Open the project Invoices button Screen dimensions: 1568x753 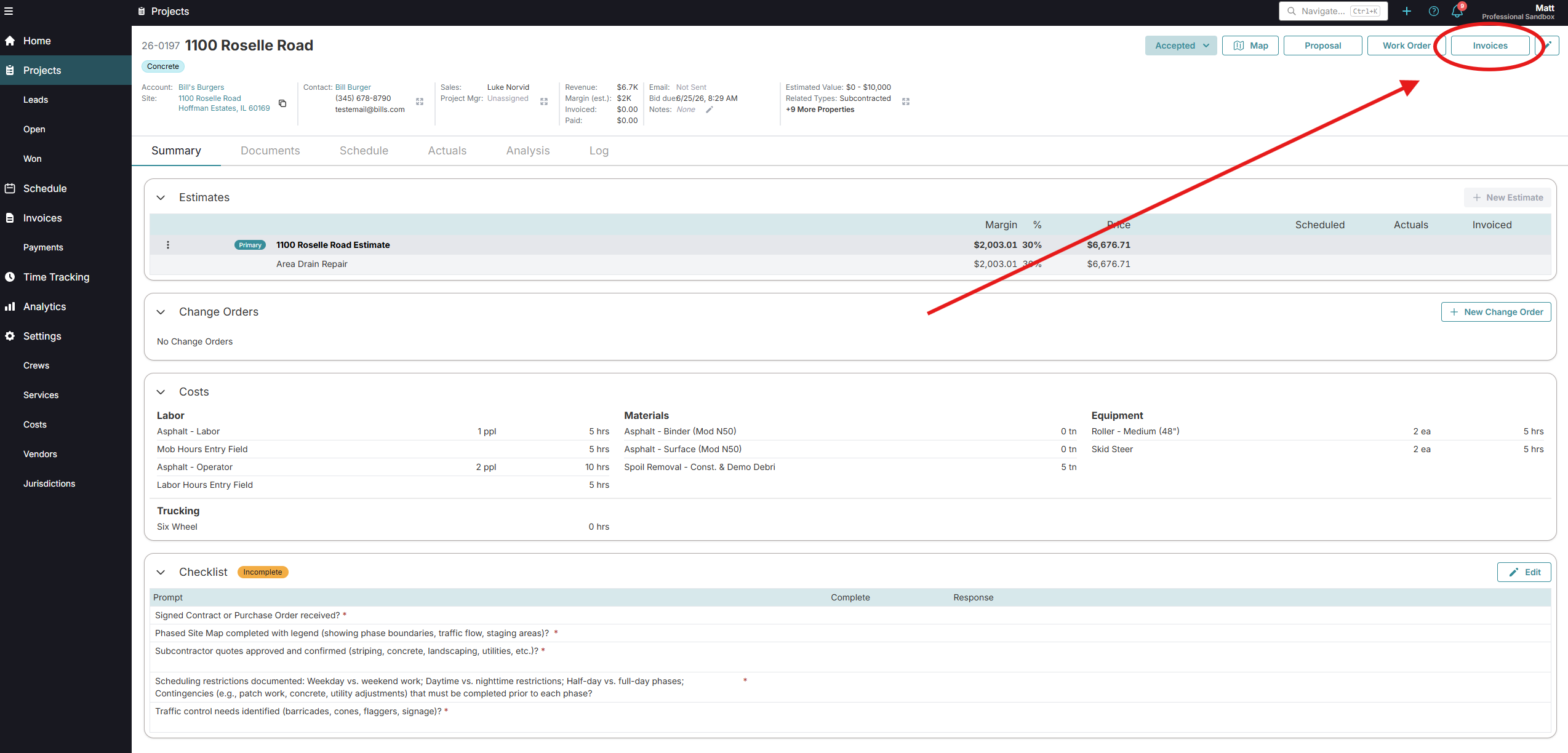(x=1490, y=46)
